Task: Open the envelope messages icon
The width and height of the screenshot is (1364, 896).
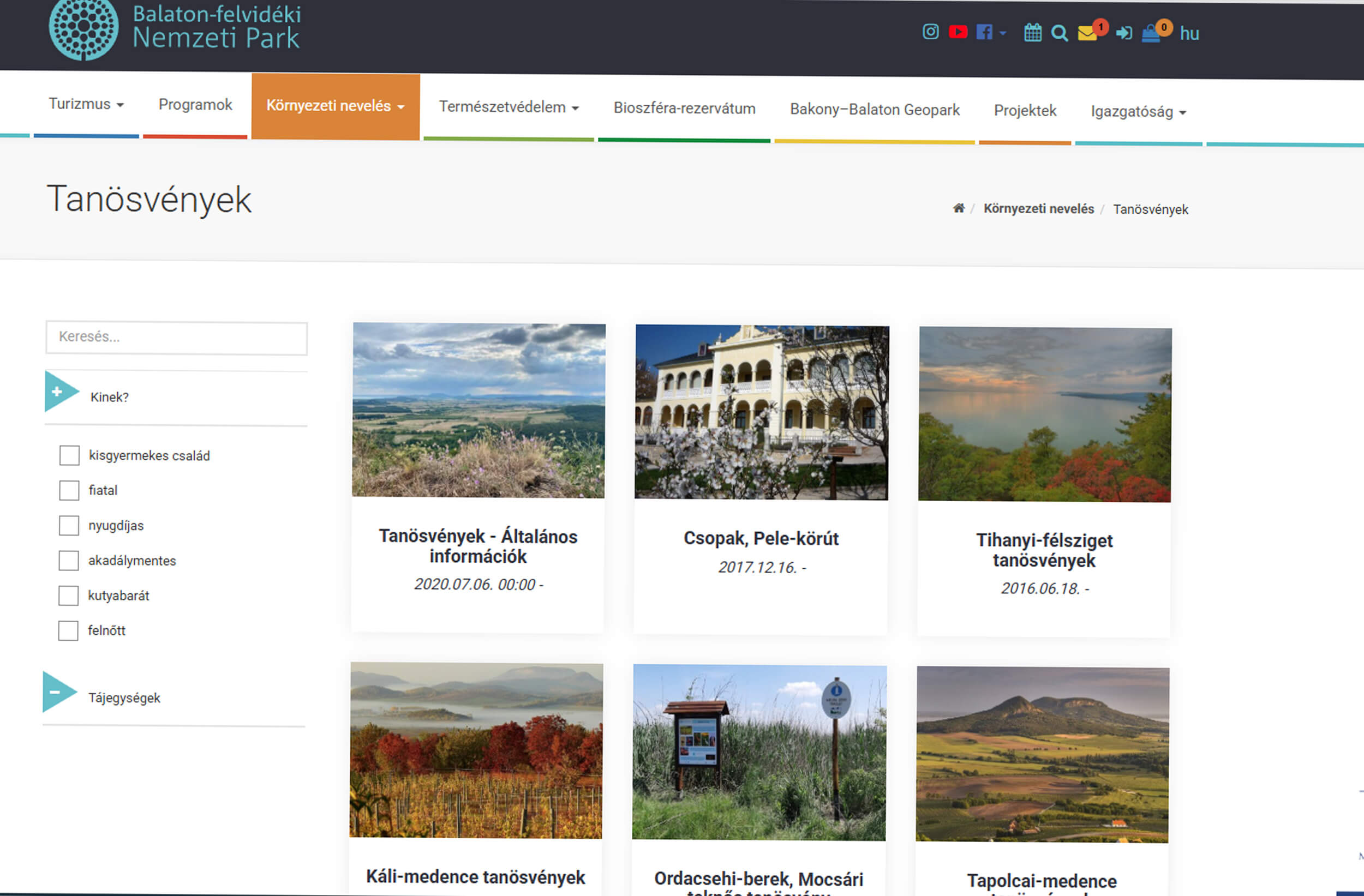Action: tap(1087, 33)
